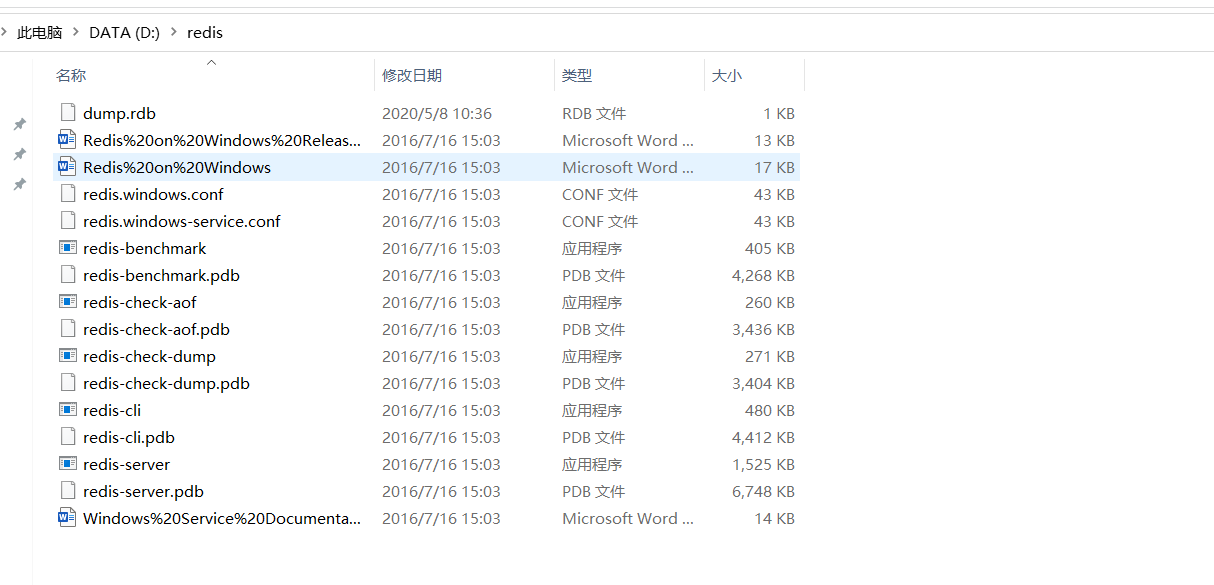Click the 6,748 KB size of redis-server.pdb
Viewport: 1214px width, 585px height.
click(x=763, y=491)
